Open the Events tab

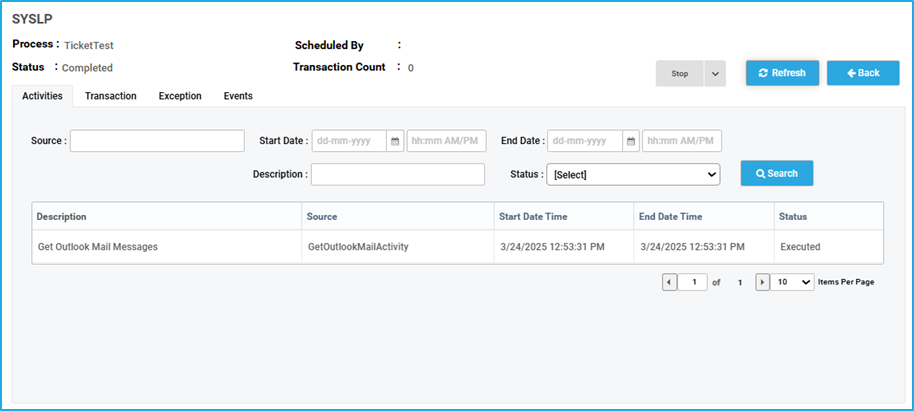[x=238, y=96]
